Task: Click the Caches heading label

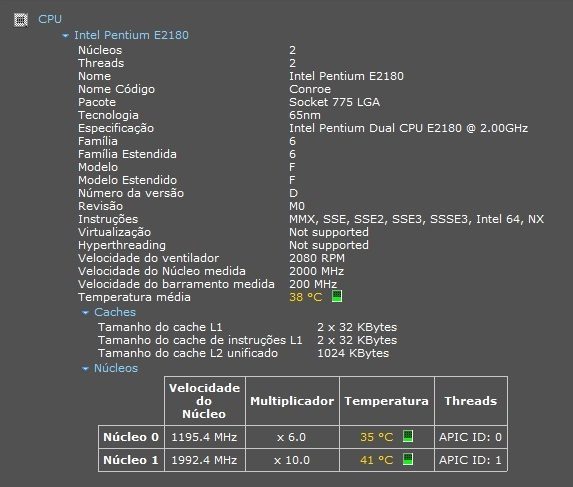Action: pyautogui.click(x=115, y=312)
